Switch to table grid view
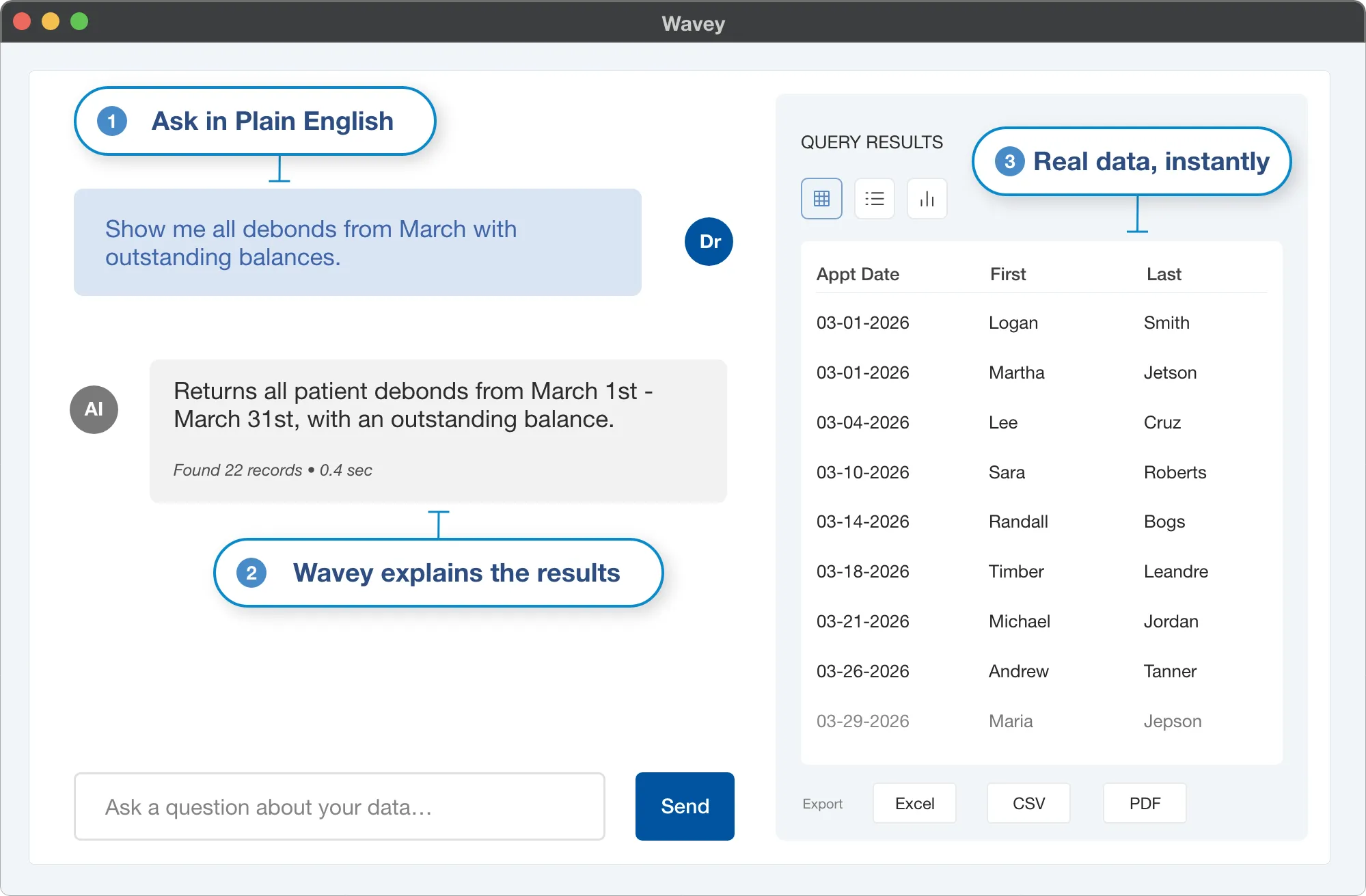The width and height of the screenshot is (1366, 896). click(821, 199)
